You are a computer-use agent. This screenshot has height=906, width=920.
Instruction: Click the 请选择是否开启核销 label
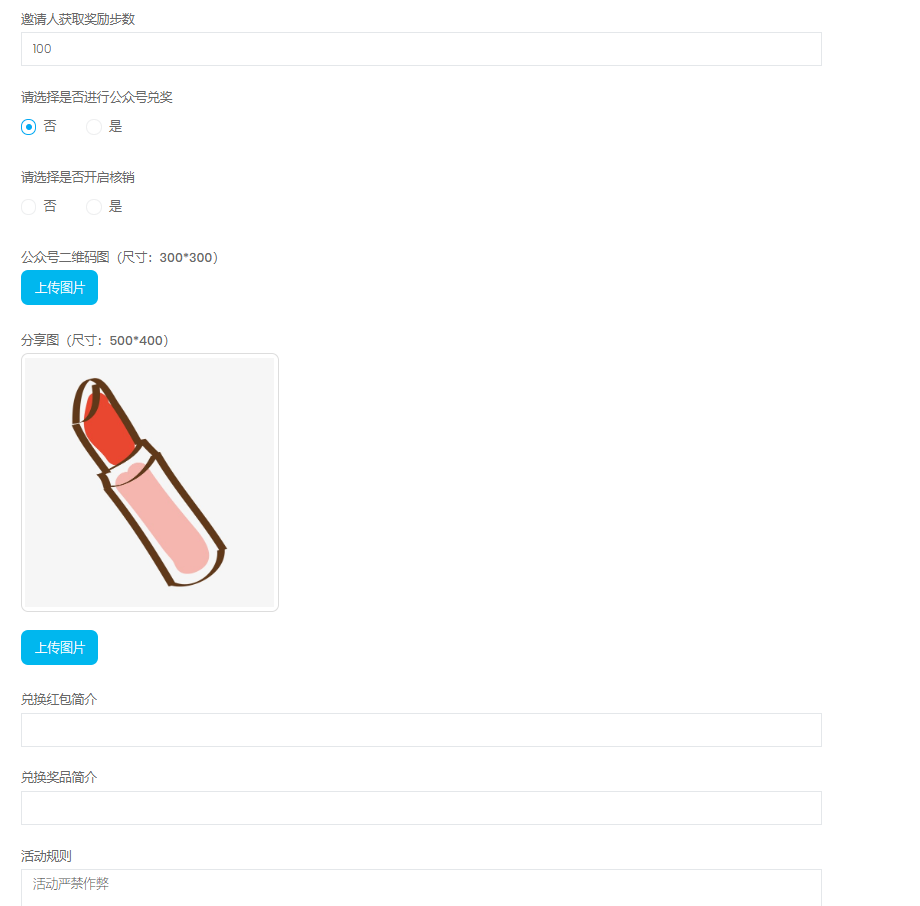pyautogui.click(x=78, y=177)
